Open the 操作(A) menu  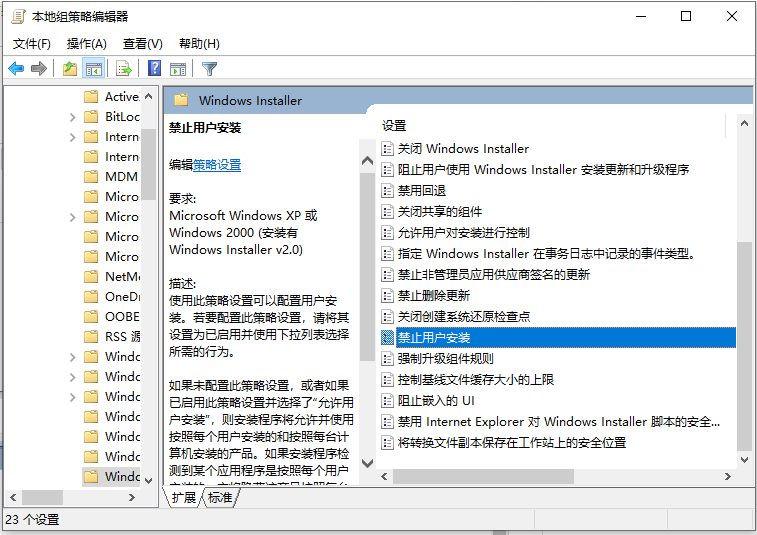click(86, 44)
